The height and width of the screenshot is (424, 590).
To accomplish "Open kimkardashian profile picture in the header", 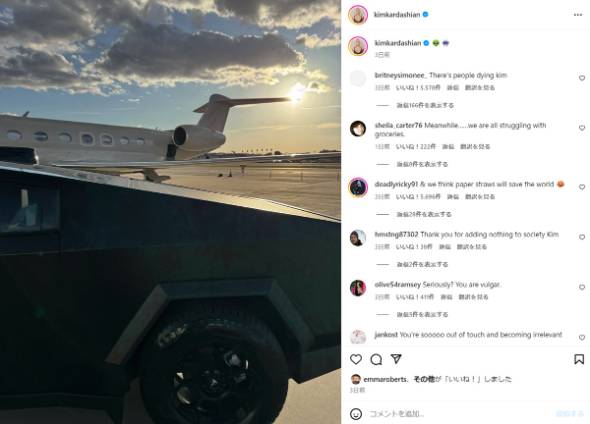I will [x=358, y=15].
